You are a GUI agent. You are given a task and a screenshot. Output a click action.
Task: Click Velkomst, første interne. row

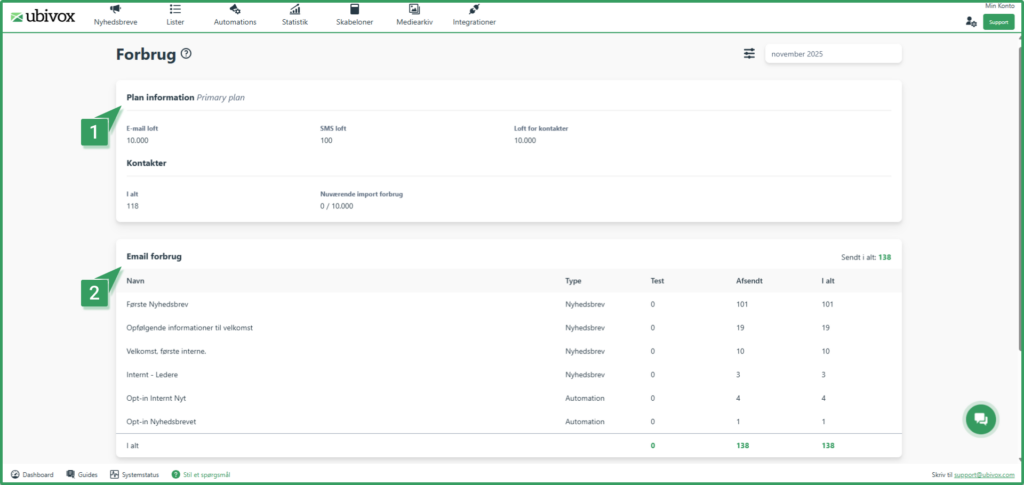pos(166,351)
